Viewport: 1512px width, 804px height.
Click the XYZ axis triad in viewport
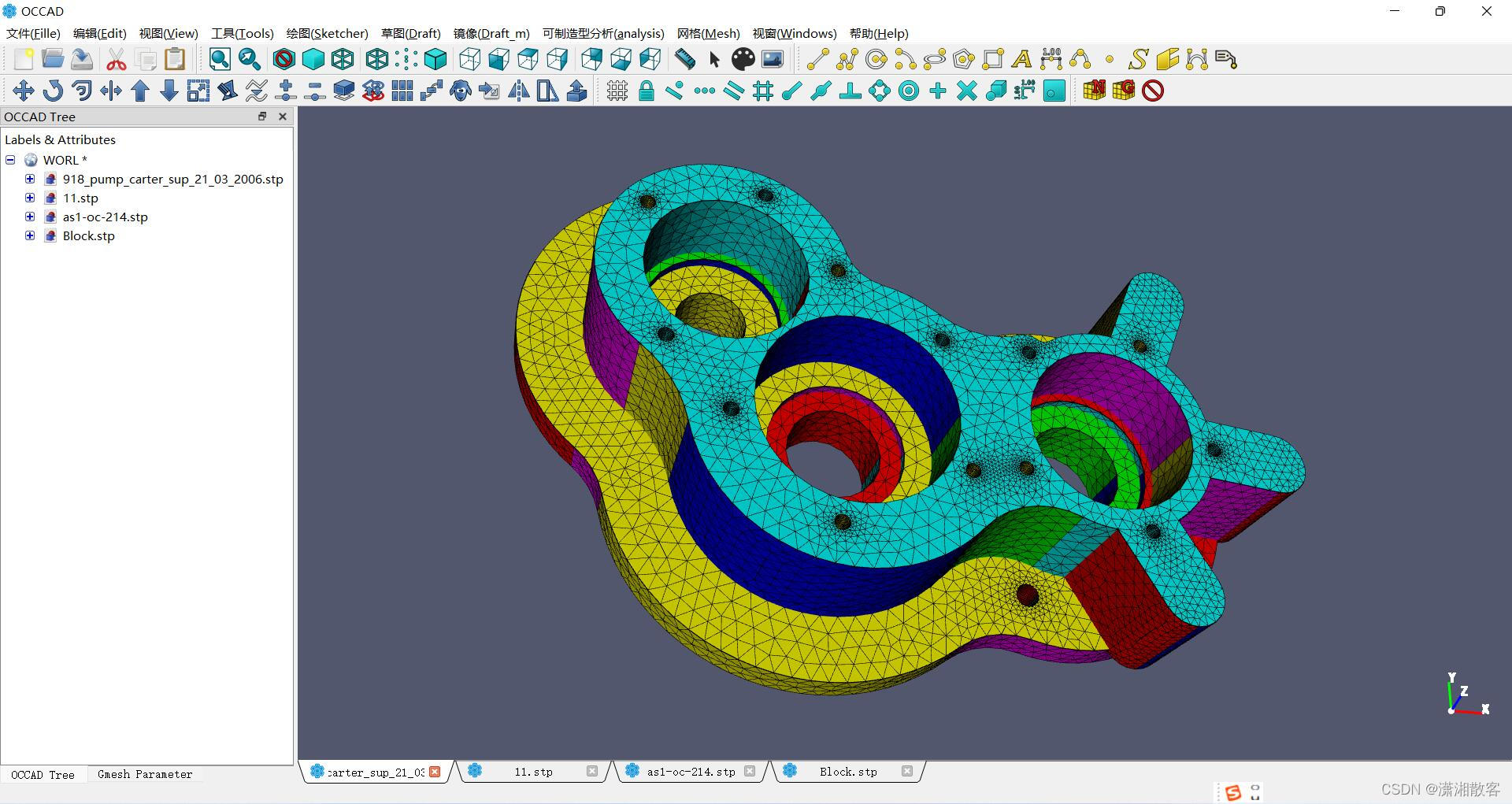click(1467, 695)
